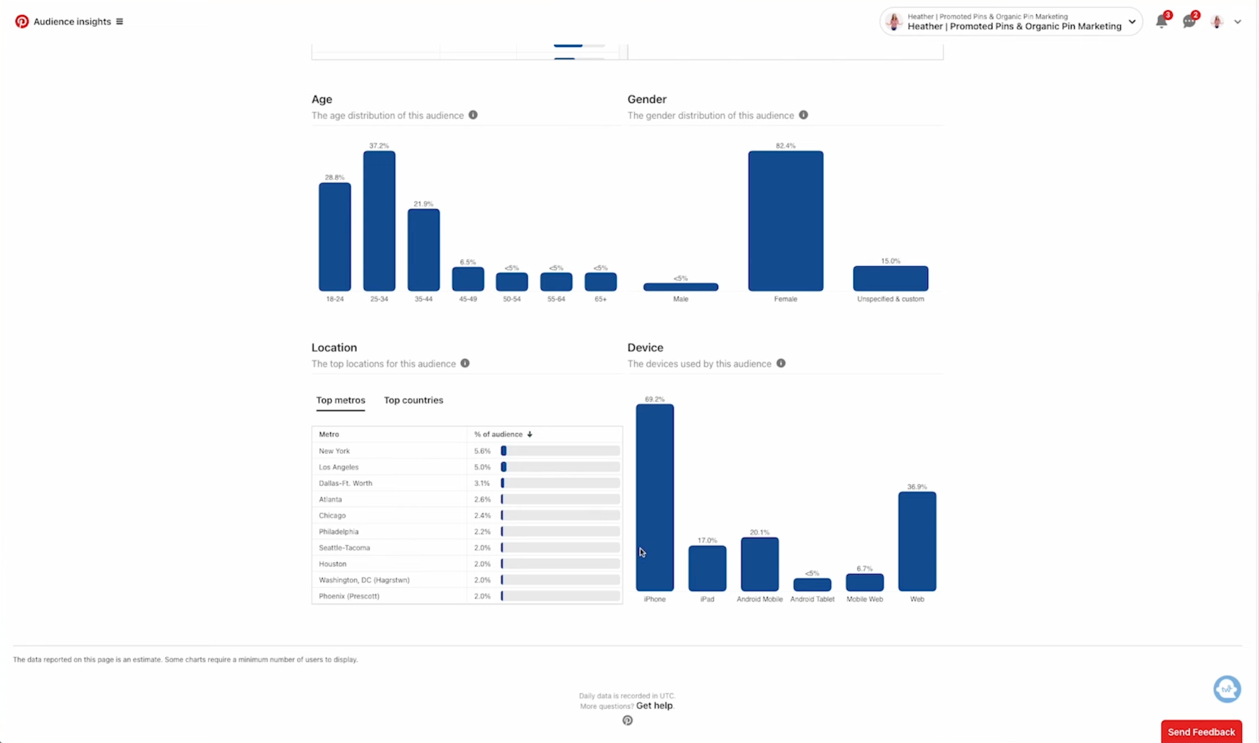This screenshot has width=1259, height=743.
Task: Click the iPad device bar
Action: [707, 568]
